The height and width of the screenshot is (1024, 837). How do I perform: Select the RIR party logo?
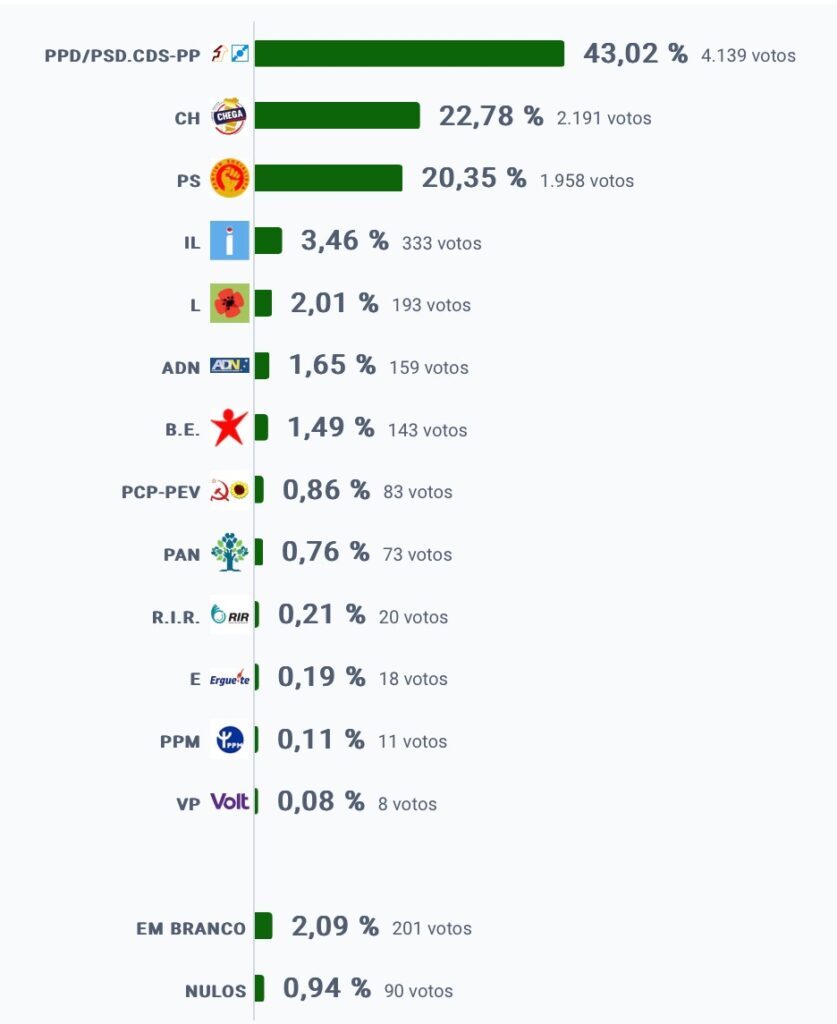230,615
